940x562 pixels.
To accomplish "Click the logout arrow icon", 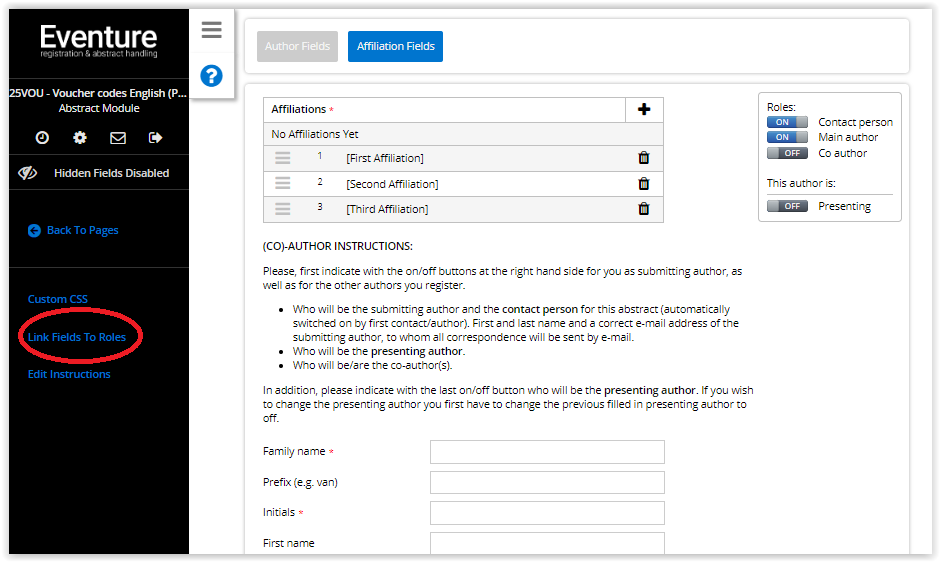I will 155,138.
